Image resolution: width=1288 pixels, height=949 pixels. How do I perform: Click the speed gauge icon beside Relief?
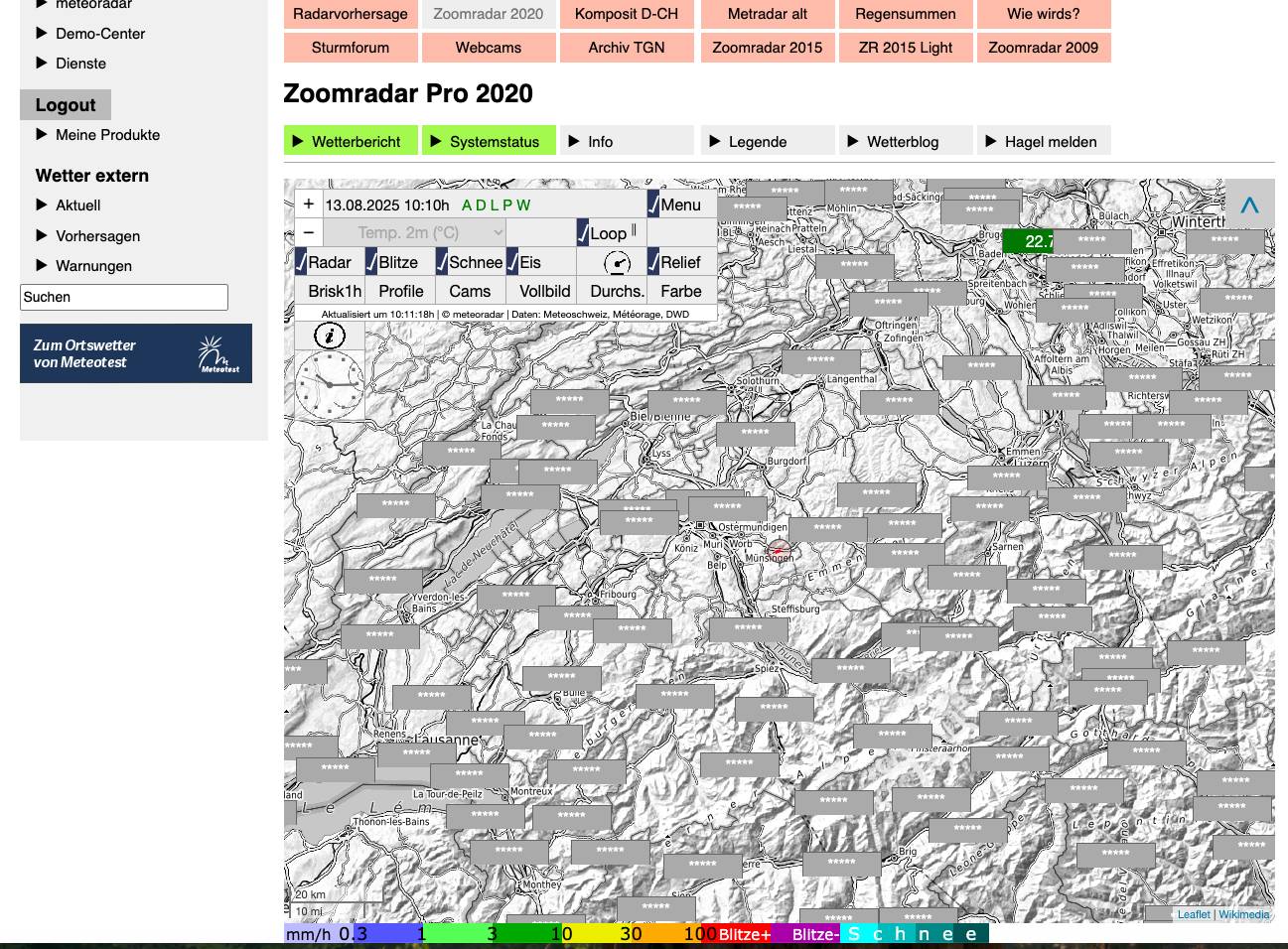(618, 263)
